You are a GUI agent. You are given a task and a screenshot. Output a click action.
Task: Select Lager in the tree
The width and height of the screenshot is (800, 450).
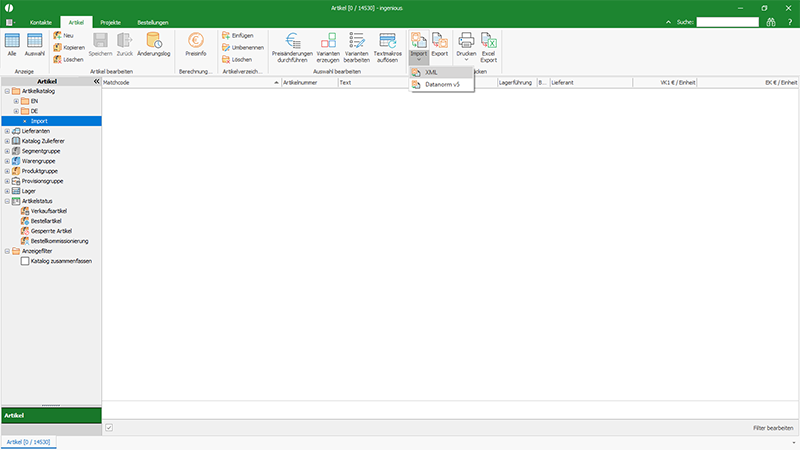pyautogui.click(x=29, y=191)
